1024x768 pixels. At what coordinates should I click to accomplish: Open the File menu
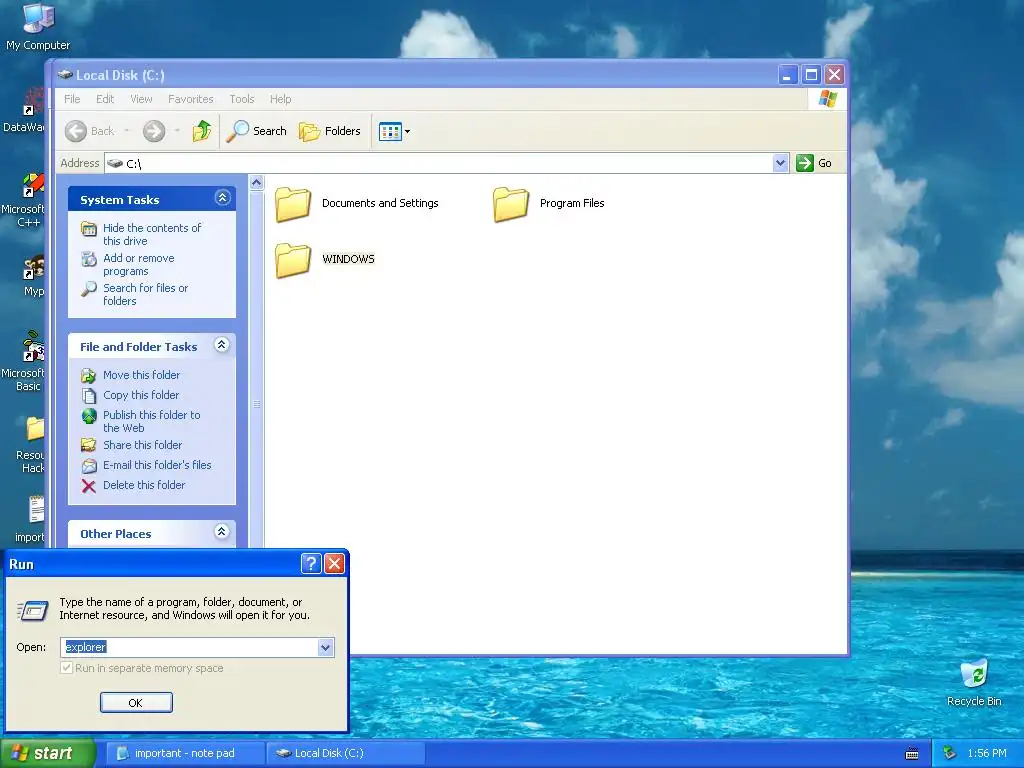click(x=72, y=99)
